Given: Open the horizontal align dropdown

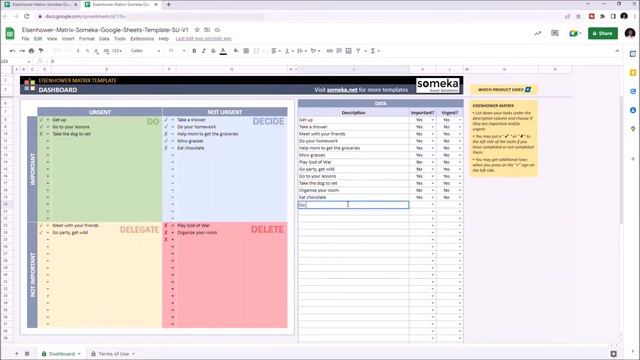Looking at the screenshot, I should click(276, 51).
